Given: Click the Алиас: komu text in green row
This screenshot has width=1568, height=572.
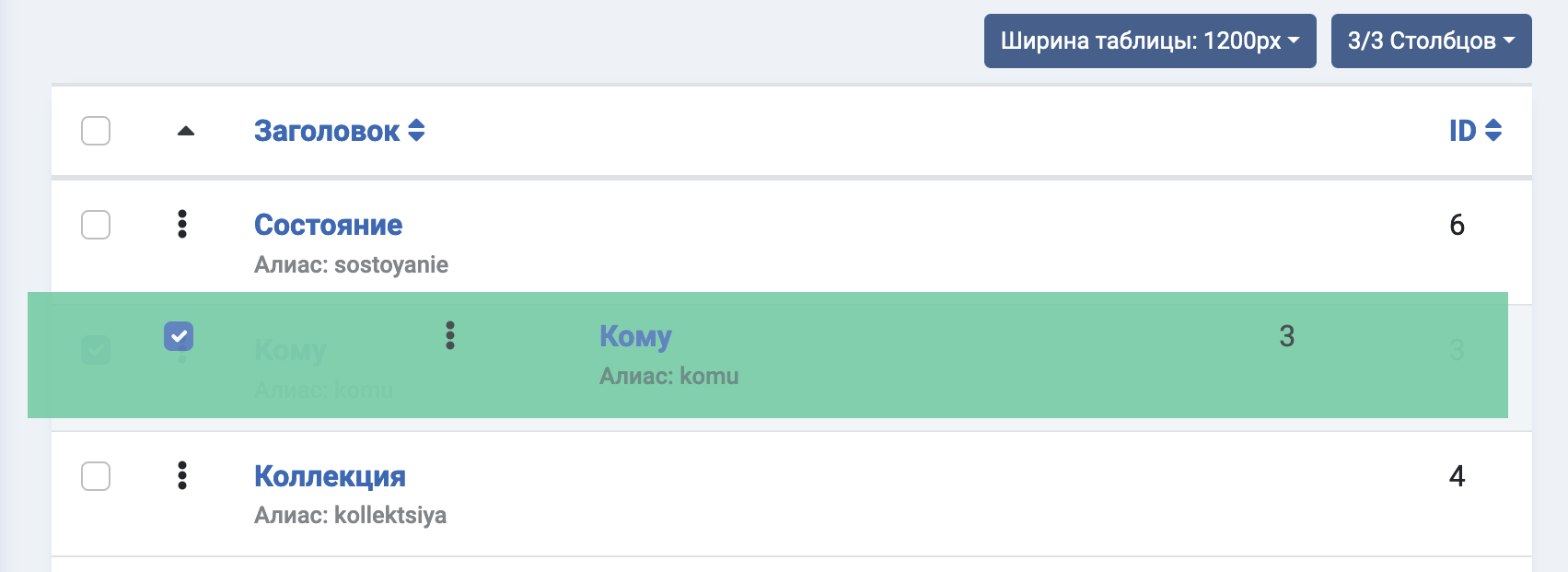Looking at the screenshot, I should pos(668,376).
